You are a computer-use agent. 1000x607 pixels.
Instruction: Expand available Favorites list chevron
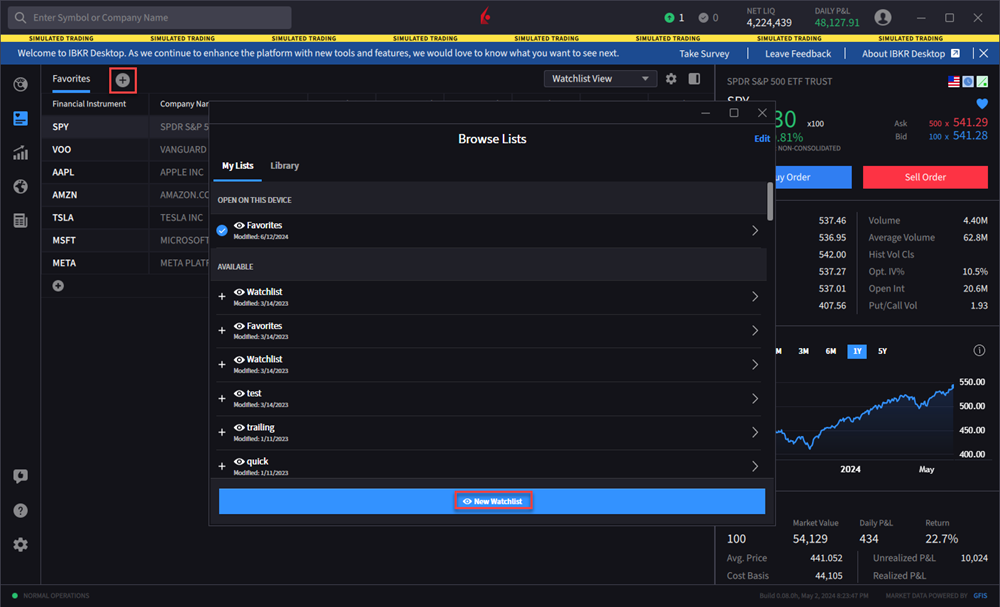[755, 330]
